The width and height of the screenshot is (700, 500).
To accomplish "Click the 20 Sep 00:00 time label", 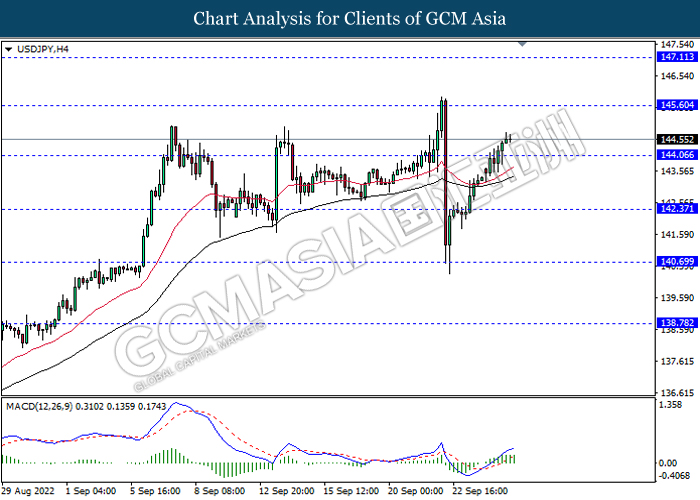I will pos(416,491).
